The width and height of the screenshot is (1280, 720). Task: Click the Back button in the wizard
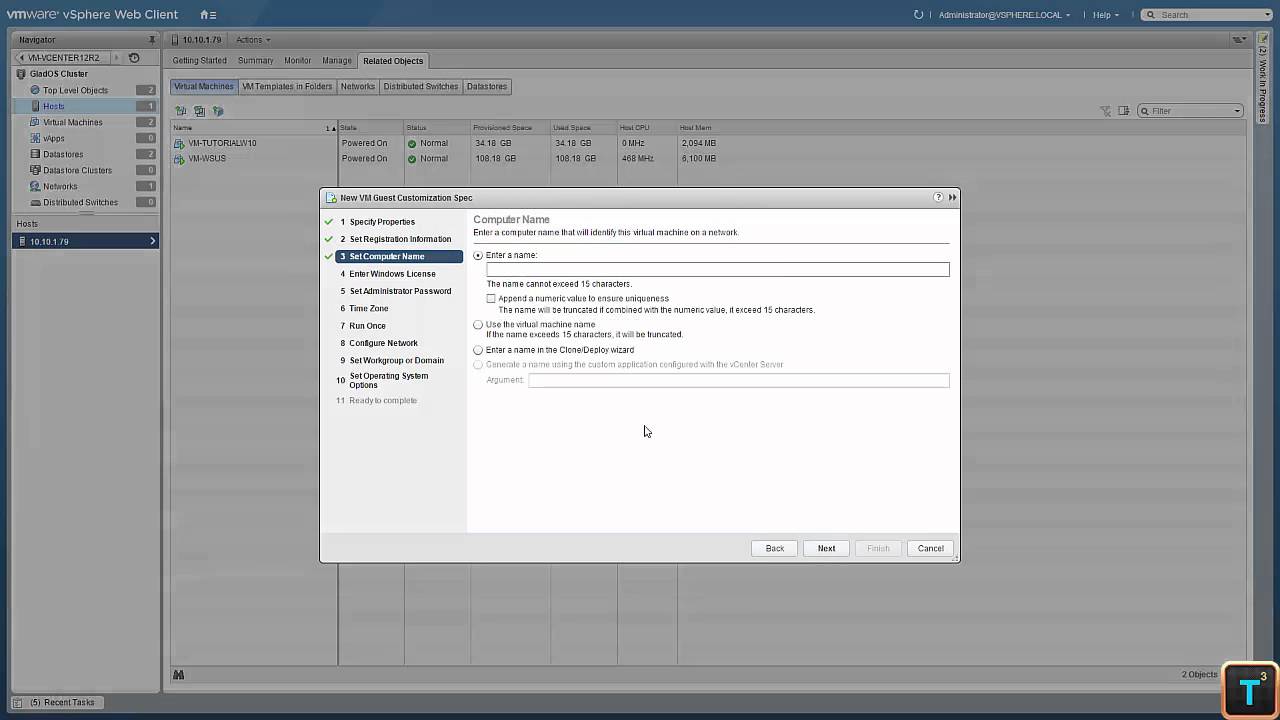[x=775, y=548]
